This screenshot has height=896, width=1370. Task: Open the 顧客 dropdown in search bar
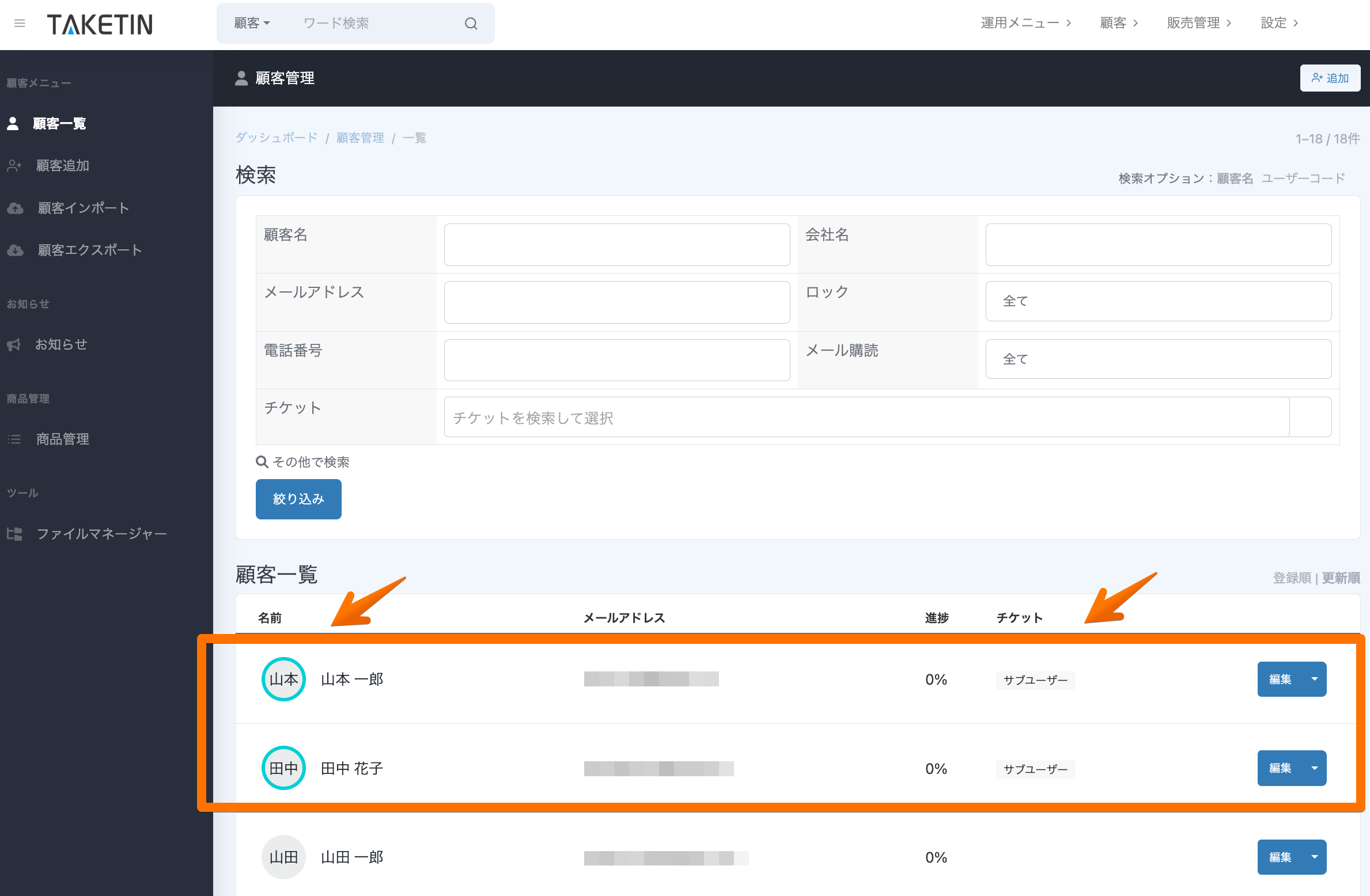pyautogui.click(x=252, y=24)
